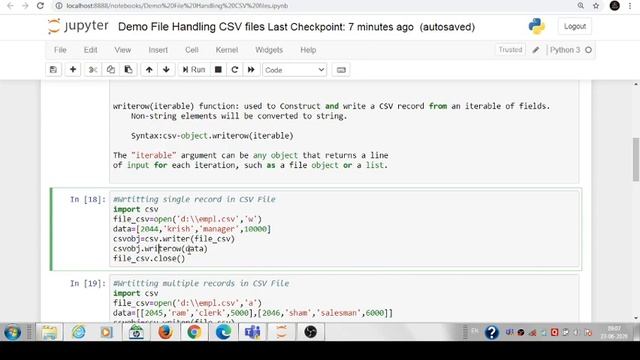Move selected cell down arrow
Screen dimensions: 640x360
[166, 70]
